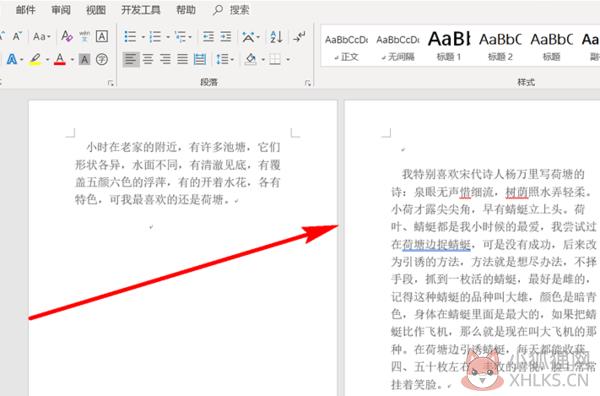
Task: Click the 搜索 search box
Action: click(231, 10)
